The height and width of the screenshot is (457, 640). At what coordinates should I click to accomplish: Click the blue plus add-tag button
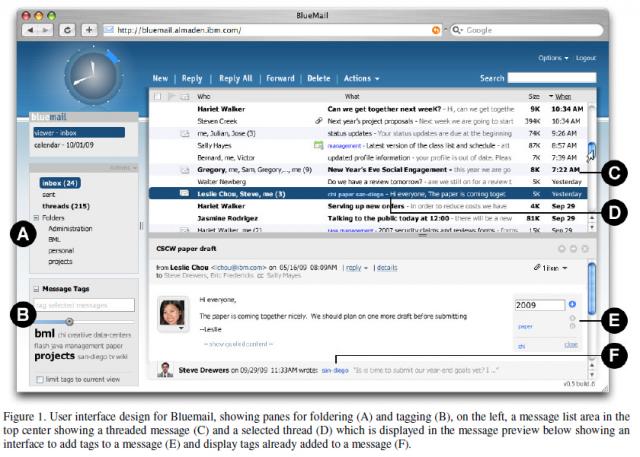click(572, 304)
